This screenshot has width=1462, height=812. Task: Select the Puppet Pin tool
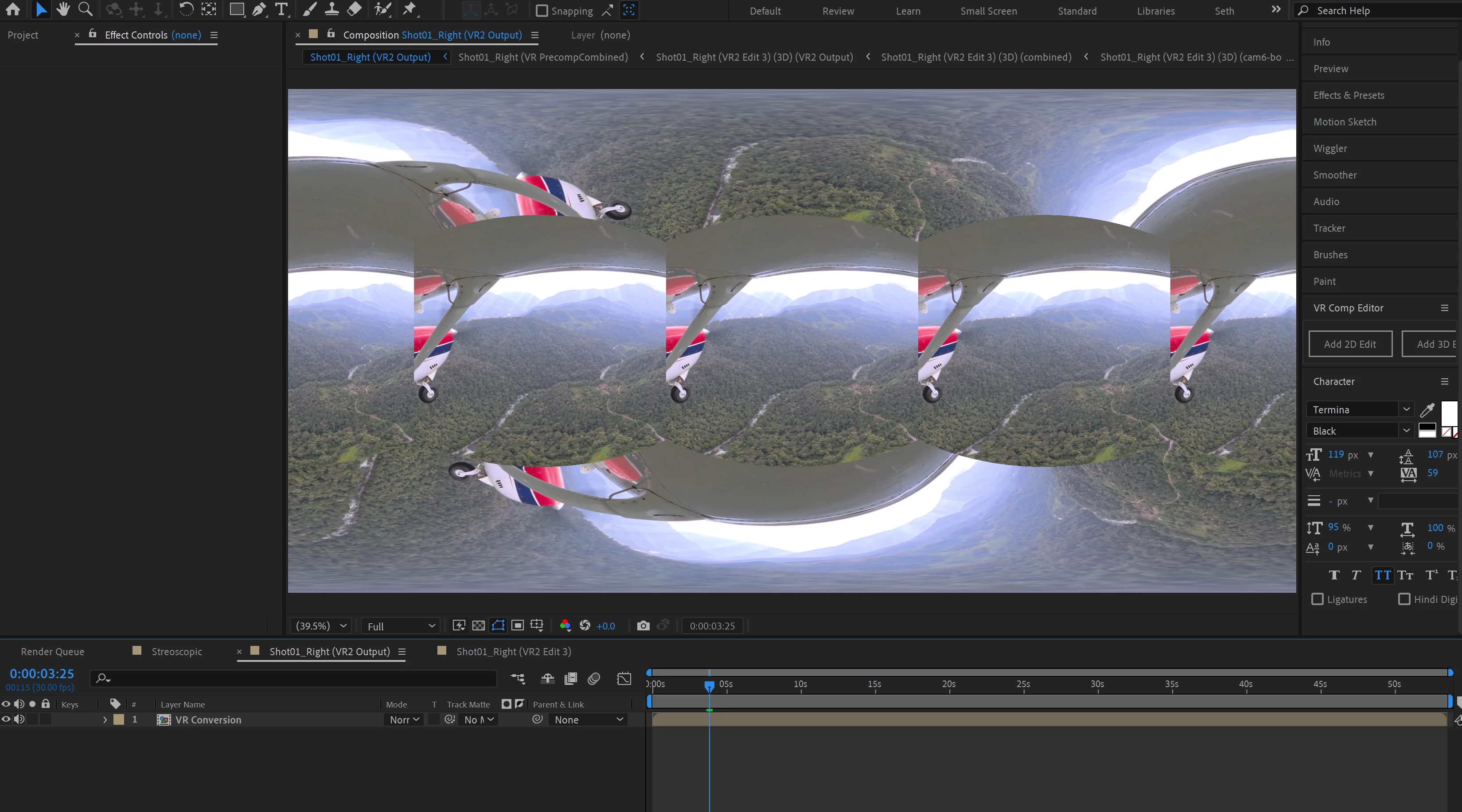(x=409, y=9)
